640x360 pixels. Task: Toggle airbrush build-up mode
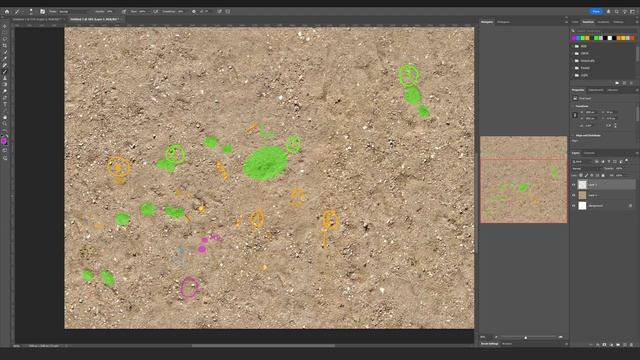pos(156,11)
